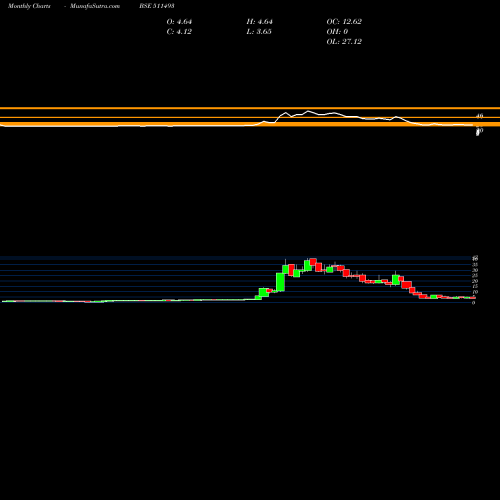500x500 pixels.
Task: Select the close value 'C: 4.12'
Action: [179, 32]
